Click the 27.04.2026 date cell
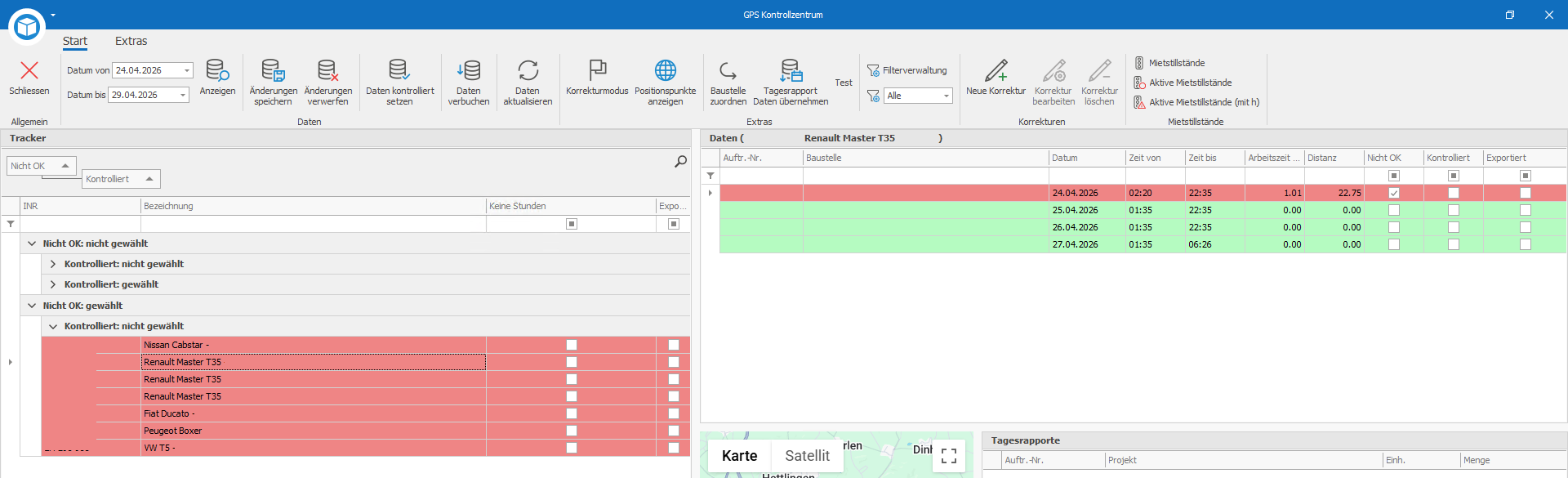Image resolution: width=1568 pixels, height=478 pixels. point(1086,244)
